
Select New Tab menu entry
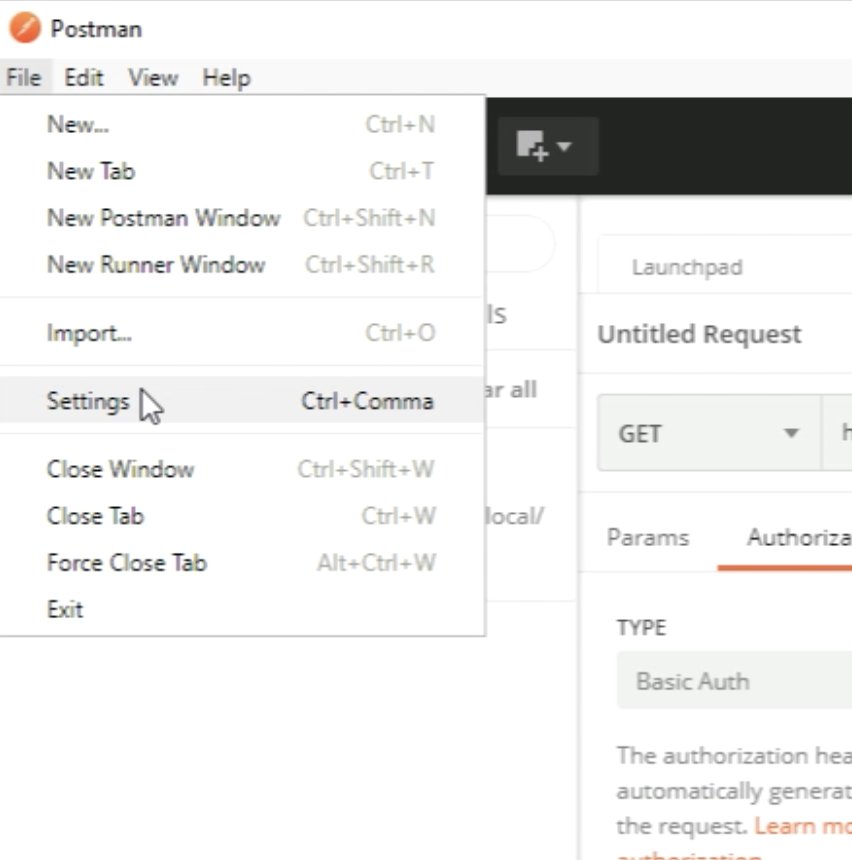pos(90,171)
